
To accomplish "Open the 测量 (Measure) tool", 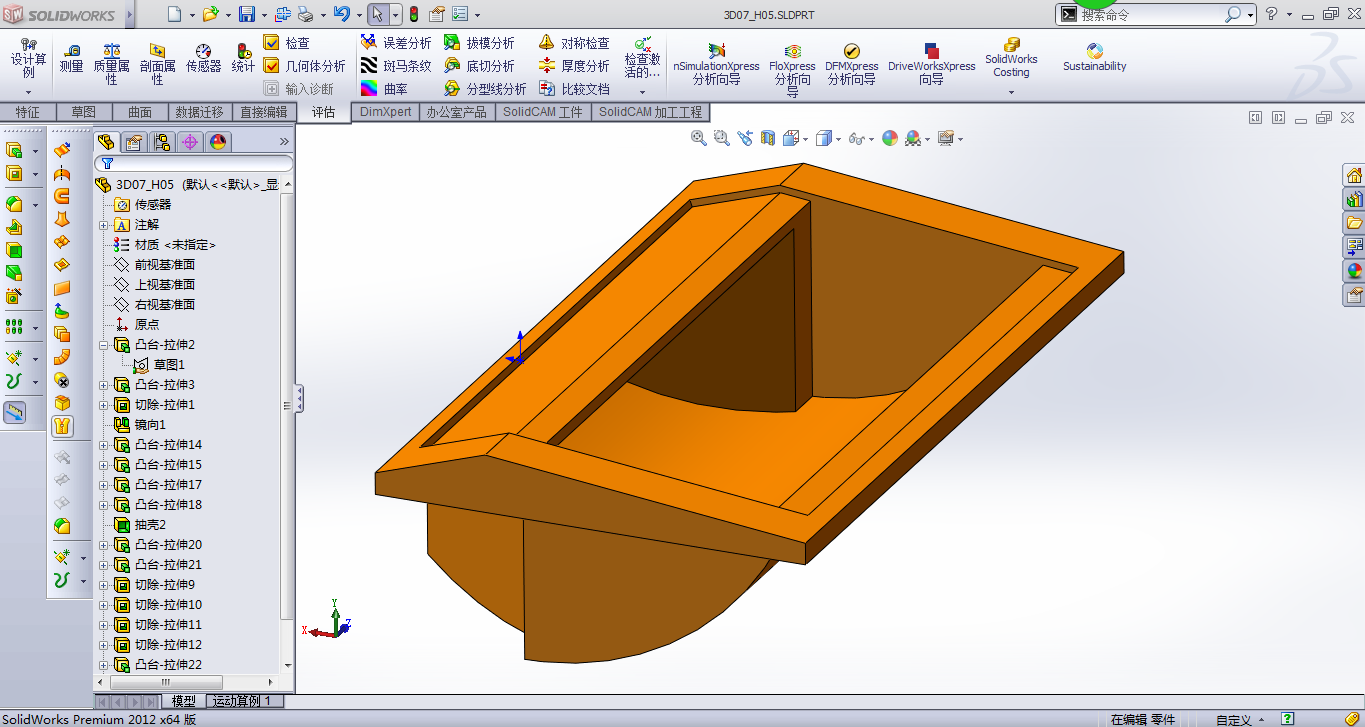I will click(71, 58).
